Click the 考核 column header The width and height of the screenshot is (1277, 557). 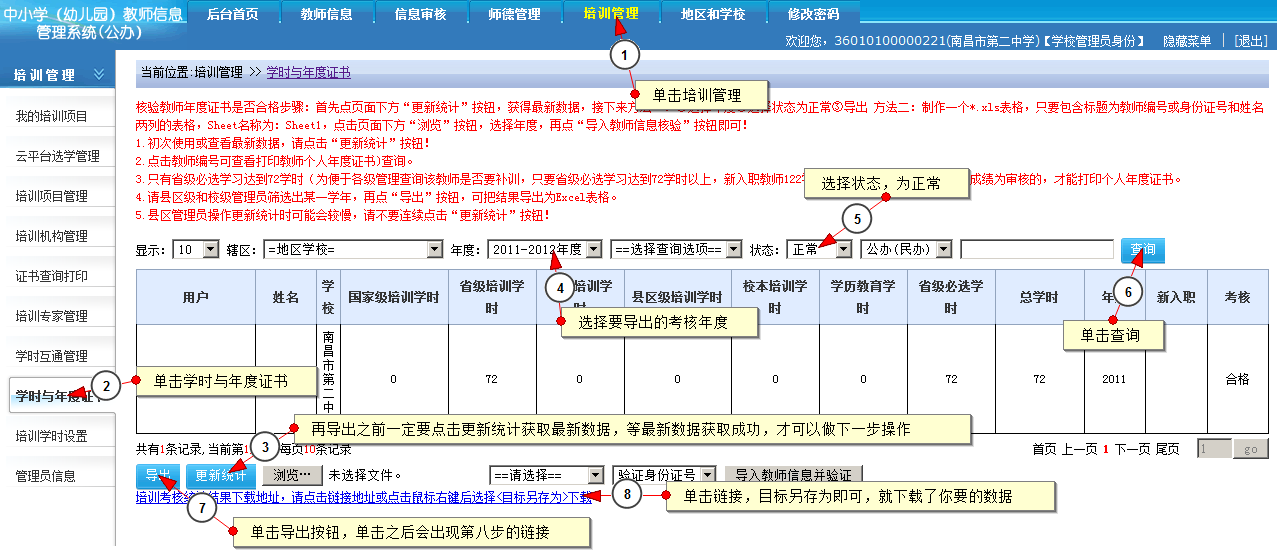(x=1237, y=296)
